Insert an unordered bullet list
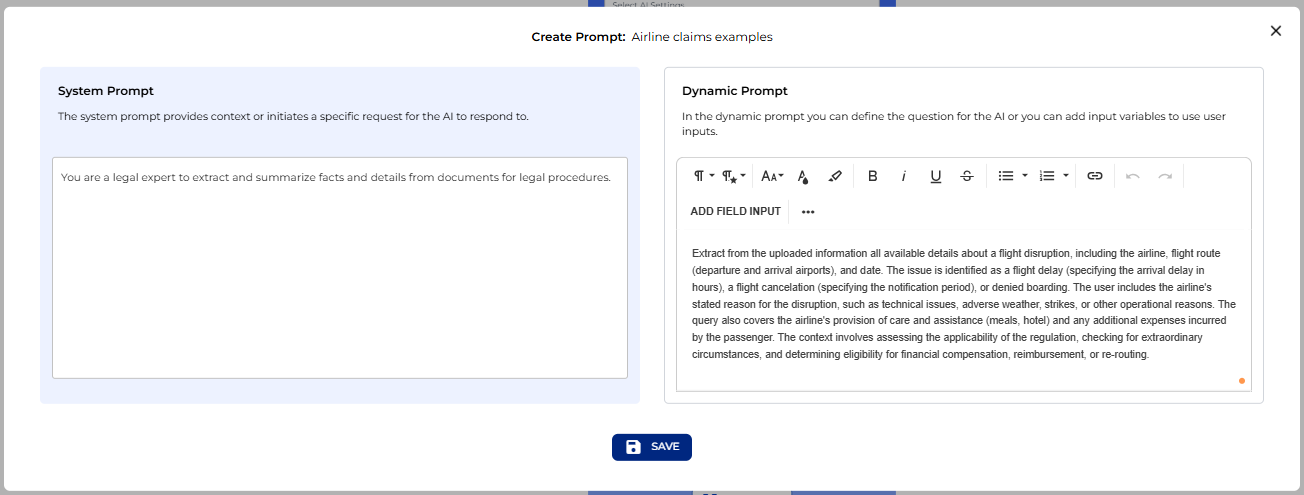The width and height of the screenshot is (1304, 495). [1006, 176]
